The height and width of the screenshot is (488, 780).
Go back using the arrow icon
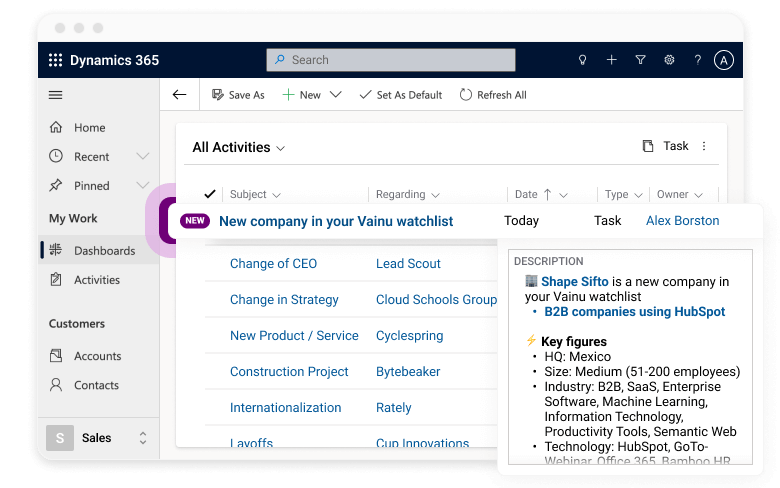(180, 95)
